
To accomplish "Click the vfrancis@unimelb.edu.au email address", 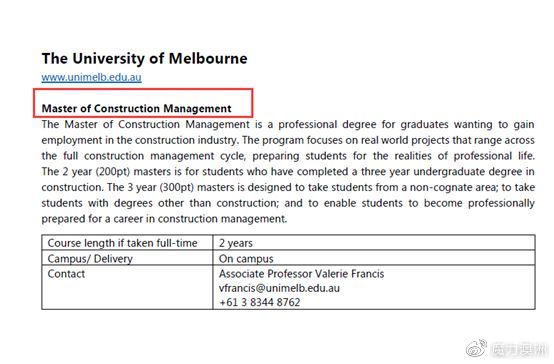I will click(279, 288).
